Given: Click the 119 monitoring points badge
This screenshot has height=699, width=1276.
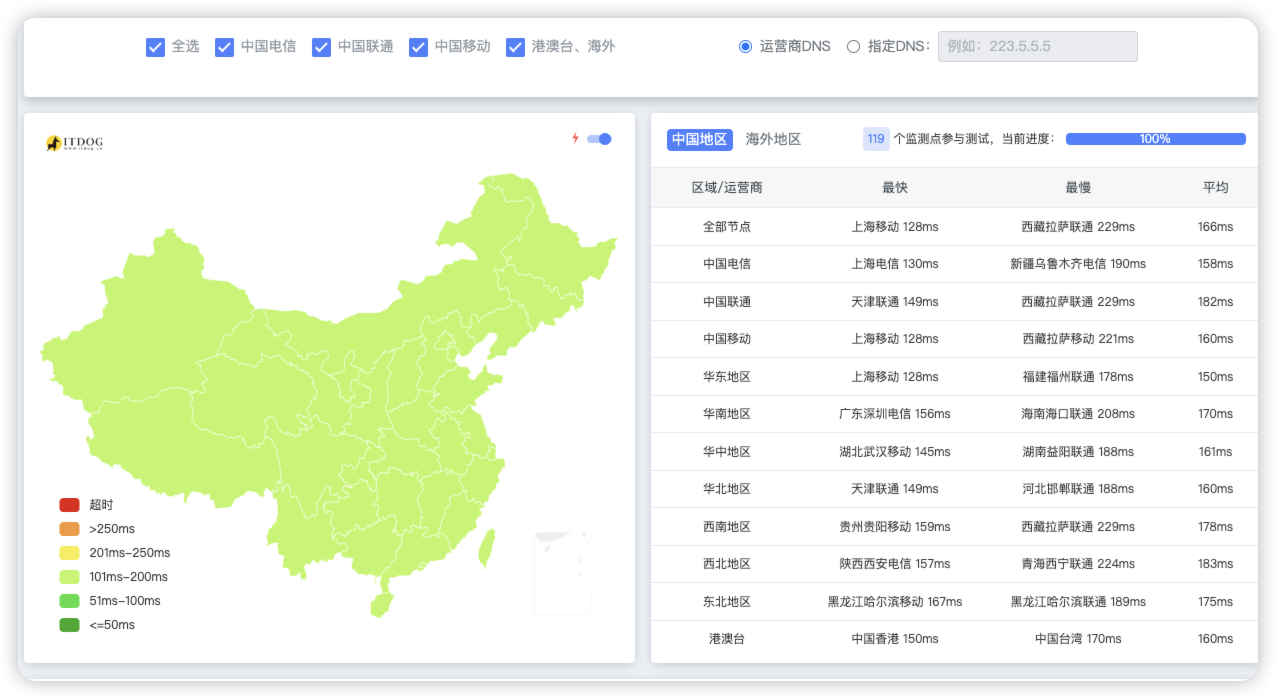Looking at the screenshot, I should (x=875, y=139).
